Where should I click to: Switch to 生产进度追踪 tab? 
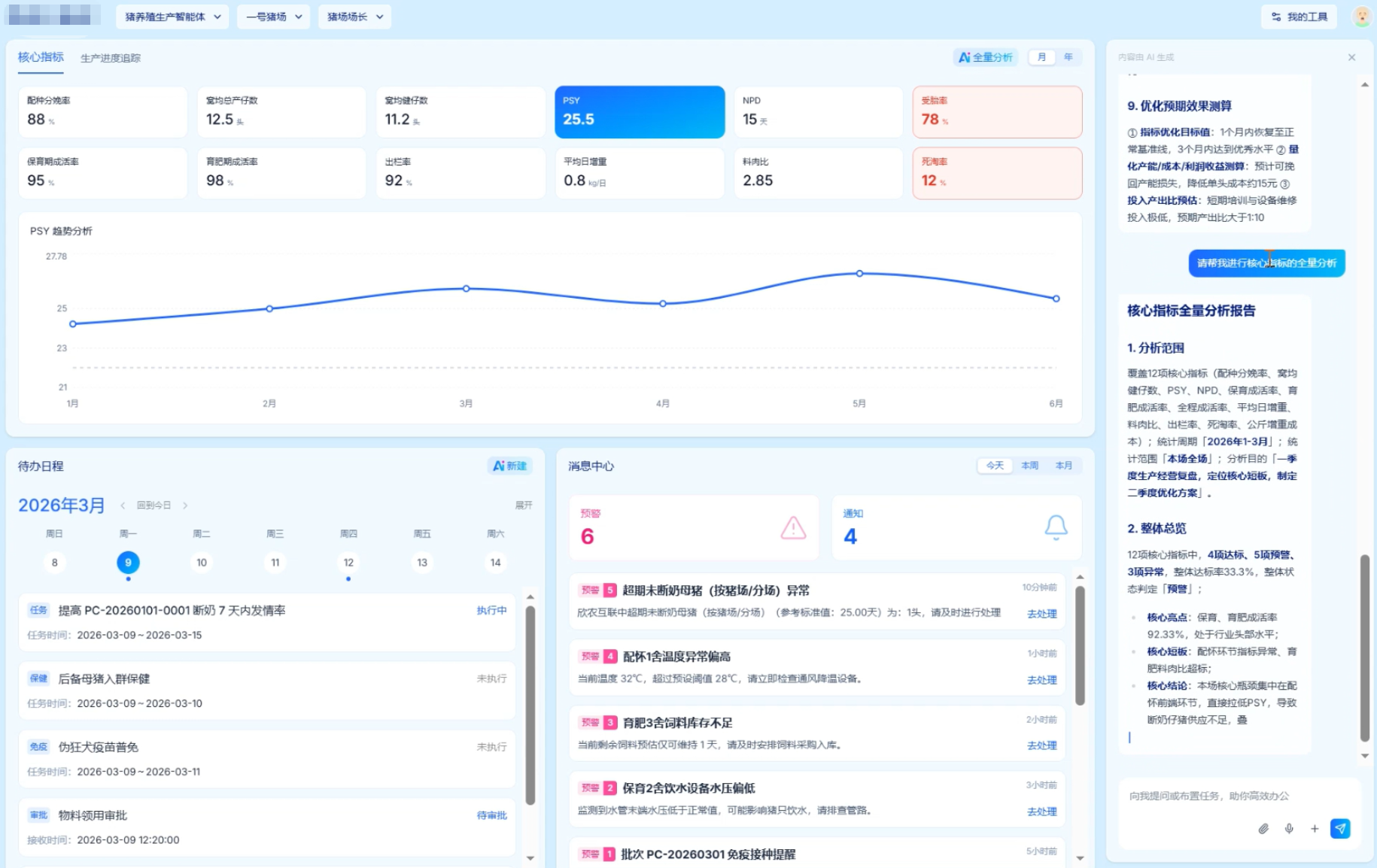111,58
